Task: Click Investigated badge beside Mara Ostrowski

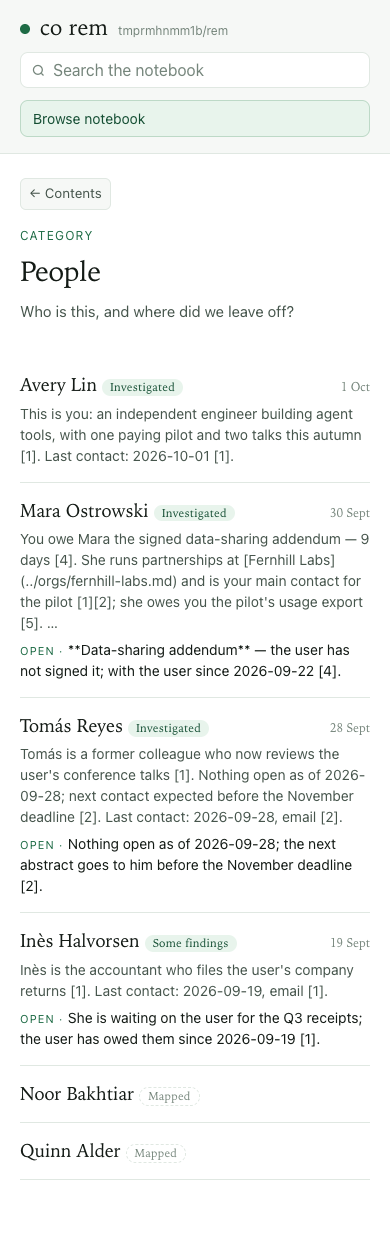Action: click(194, 513)
